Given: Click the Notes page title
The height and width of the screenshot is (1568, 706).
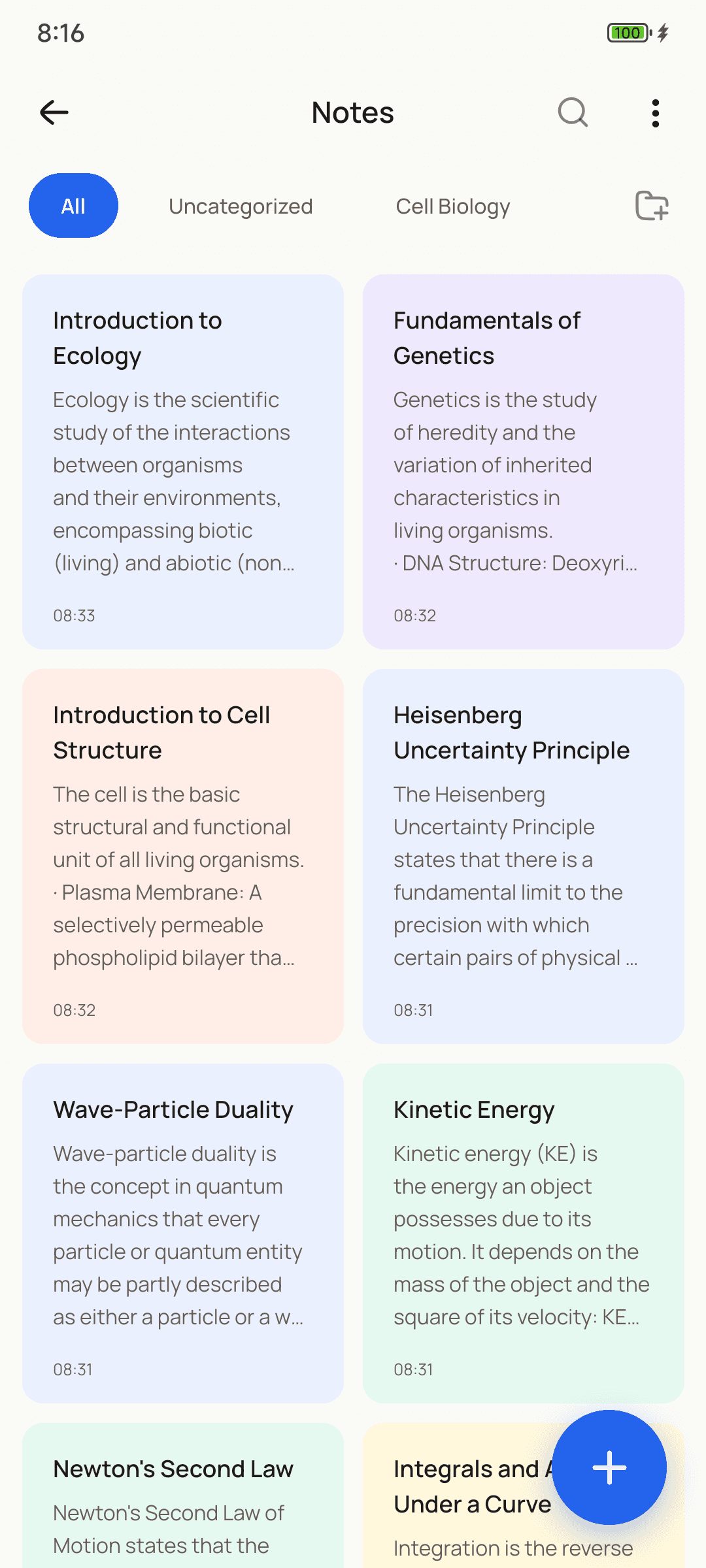Looking at the screenshot, I should [353, 112].
